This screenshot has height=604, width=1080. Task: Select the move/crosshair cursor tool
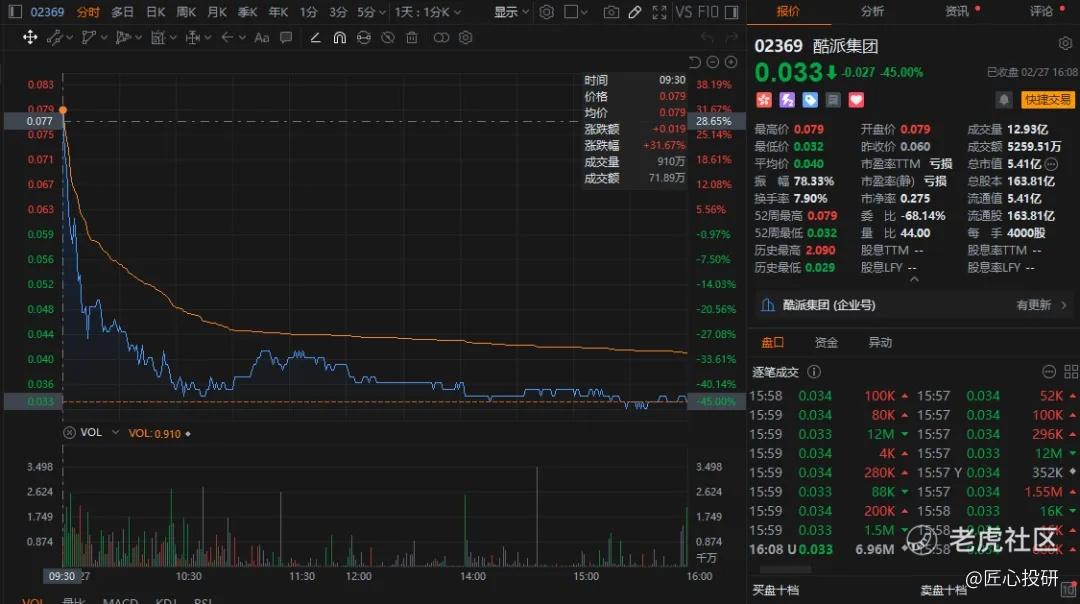coord(30,37)
